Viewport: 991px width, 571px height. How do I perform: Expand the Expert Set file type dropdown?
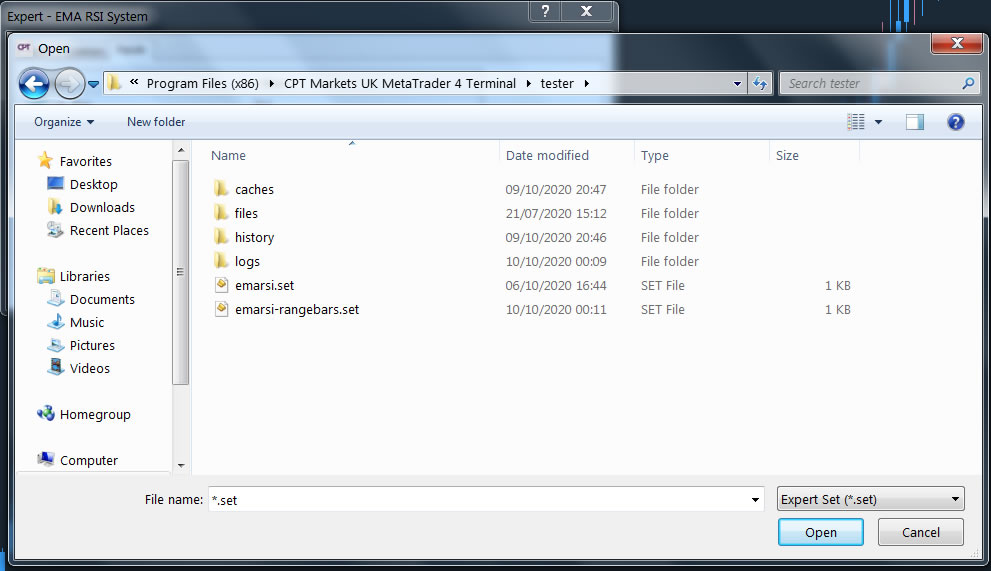click(870, 499)
